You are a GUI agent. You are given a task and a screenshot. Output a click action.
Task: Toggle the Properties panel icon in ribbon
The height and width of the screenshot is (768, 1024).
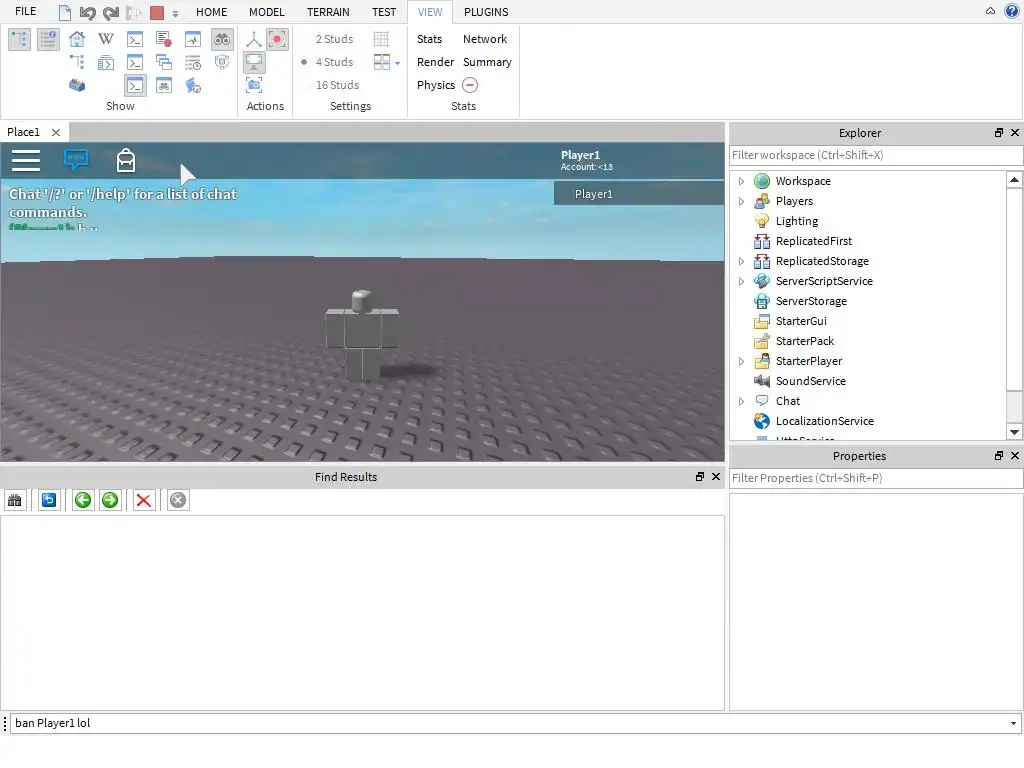point(48,39)
